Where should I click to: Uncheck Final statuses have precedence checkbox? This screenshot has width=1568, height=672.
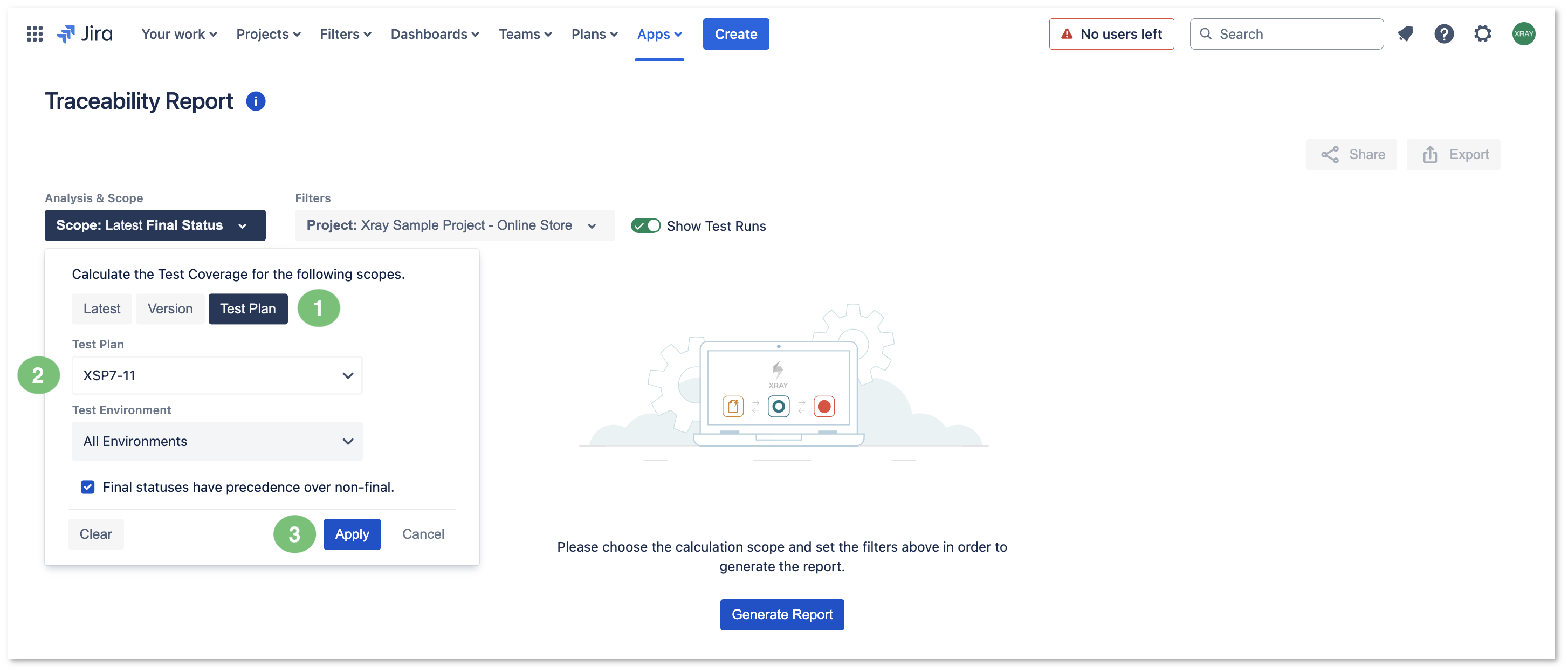click(88, 487)
